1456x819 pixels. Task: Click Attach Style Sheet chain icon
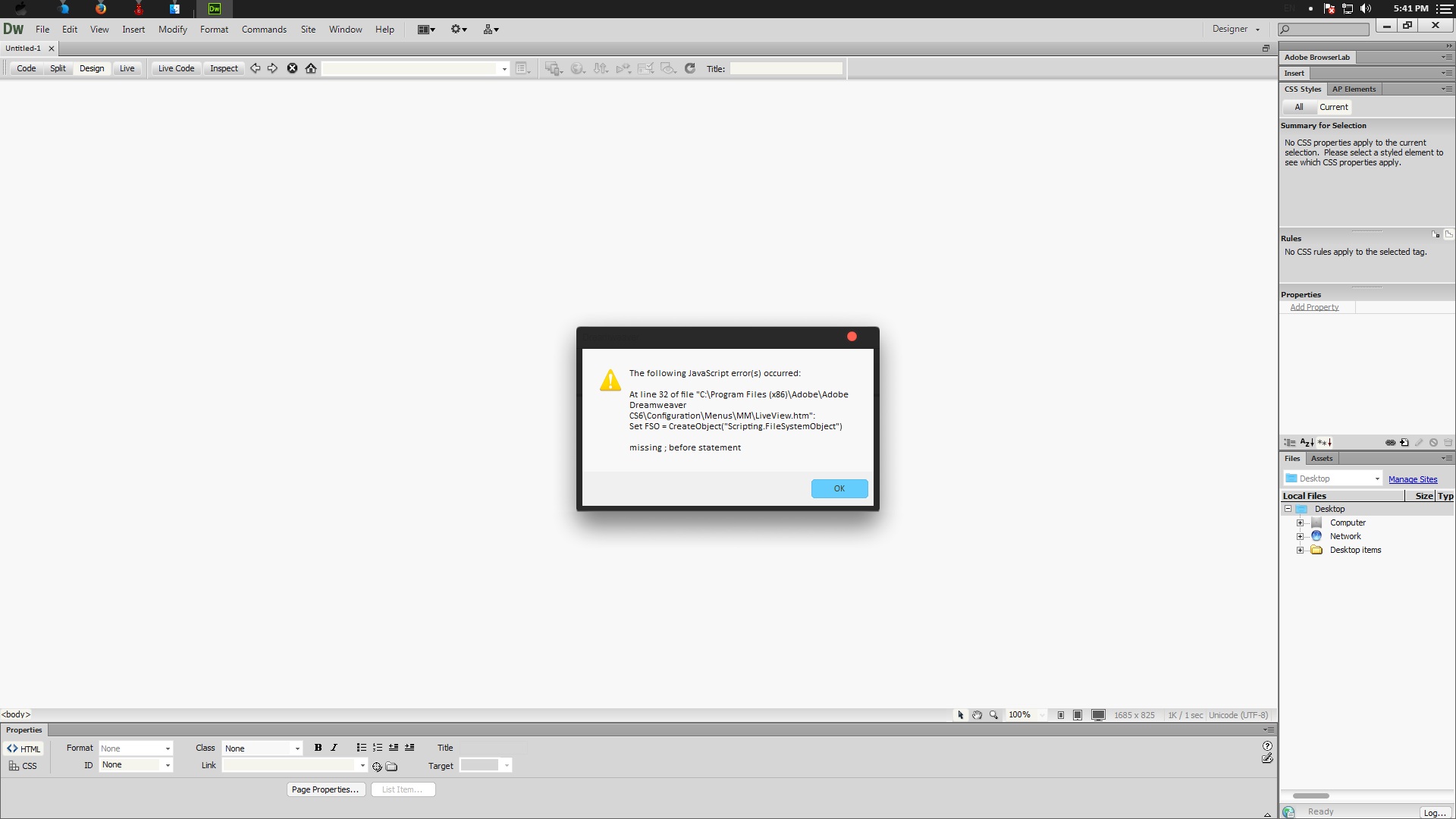[1390, 443]
